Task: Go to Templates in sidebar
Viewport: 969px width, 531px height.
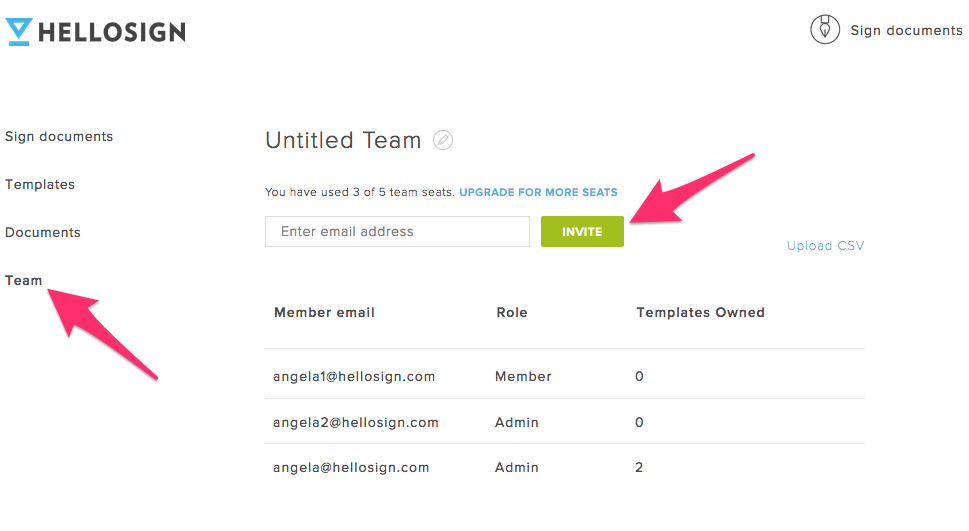Action: pyautogui.click(x=40, y=184)
